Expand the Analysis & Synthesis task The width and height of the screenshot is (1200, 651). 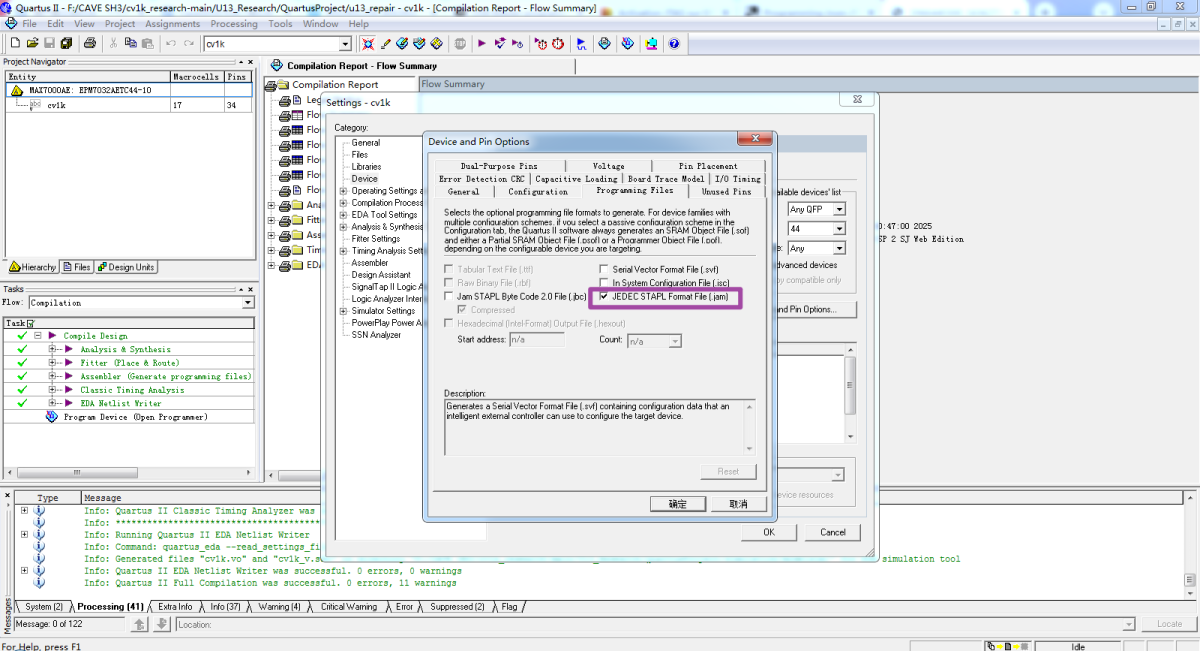pos(53,349)
